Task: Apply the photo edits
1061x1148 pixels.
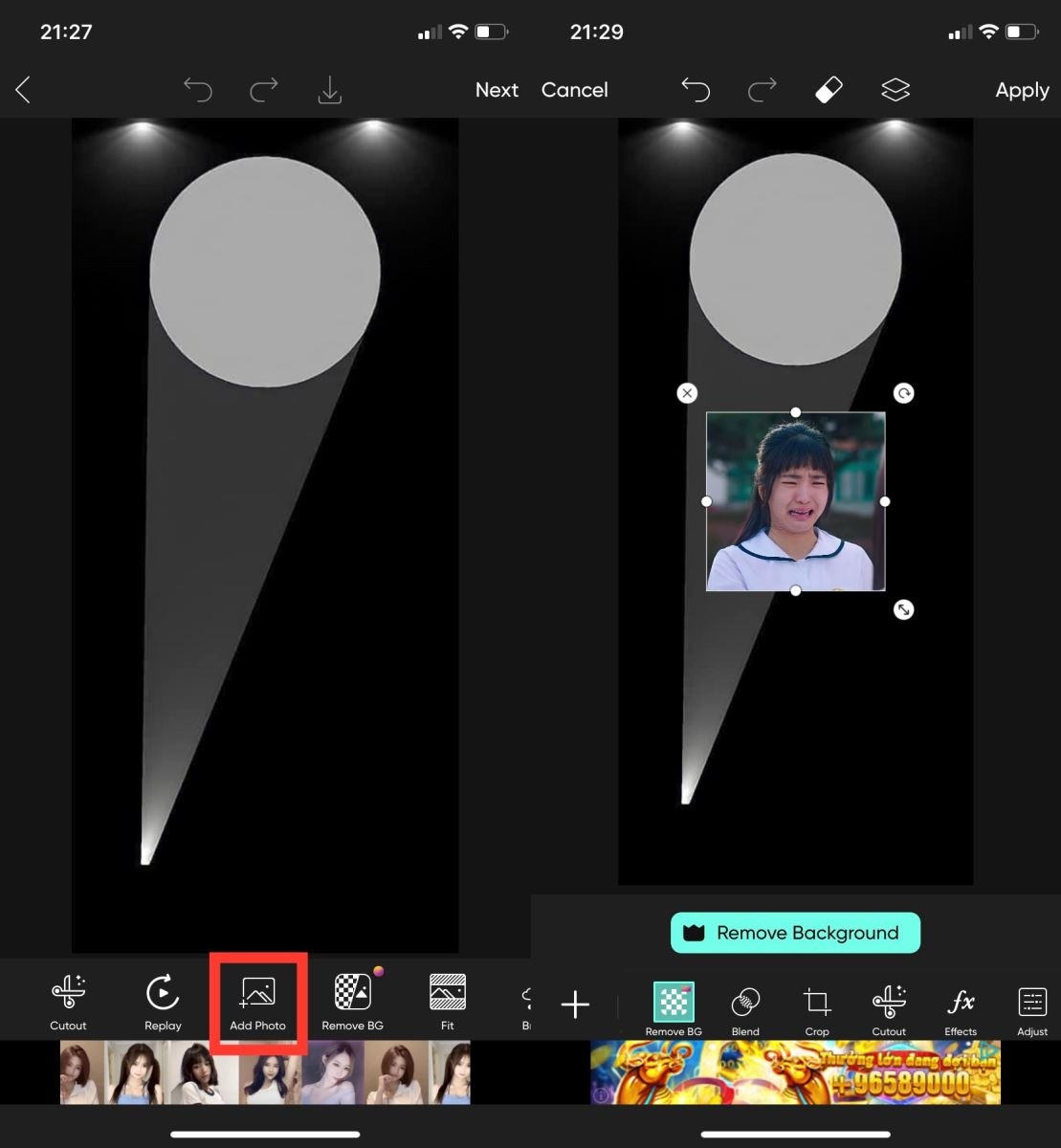Action: pyautogui.click(x=1022, y=91)
